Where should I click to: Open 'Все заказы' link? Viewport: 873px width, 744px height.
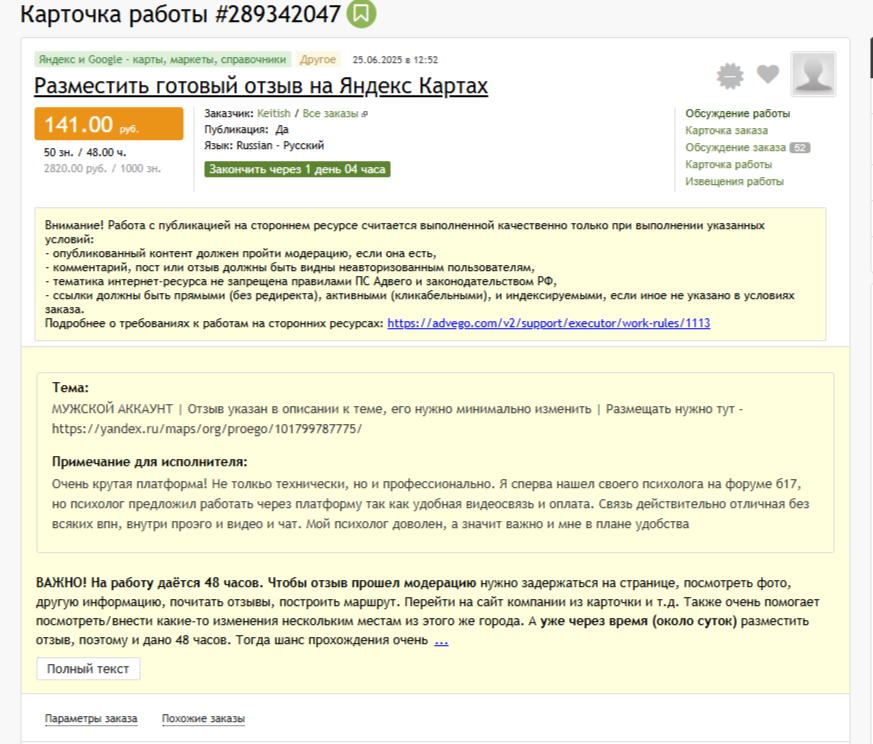[330, 114]
